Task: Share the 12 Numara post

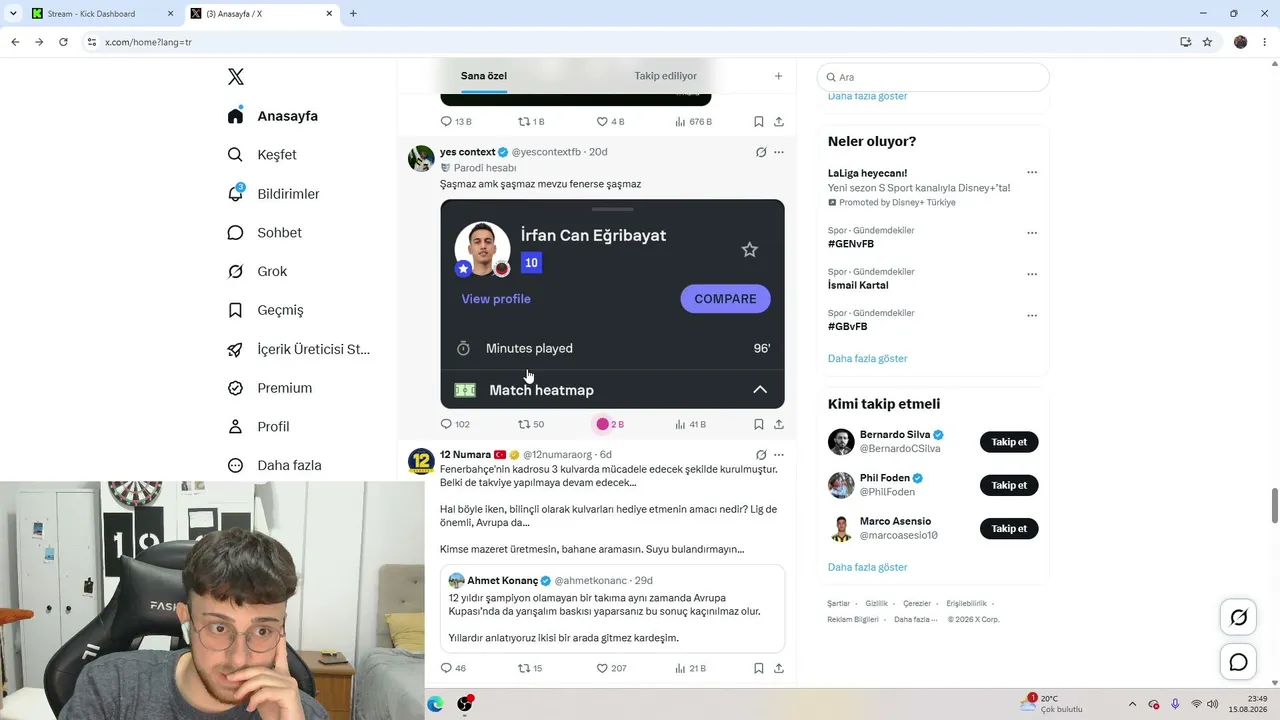Action: click(779, 668)
